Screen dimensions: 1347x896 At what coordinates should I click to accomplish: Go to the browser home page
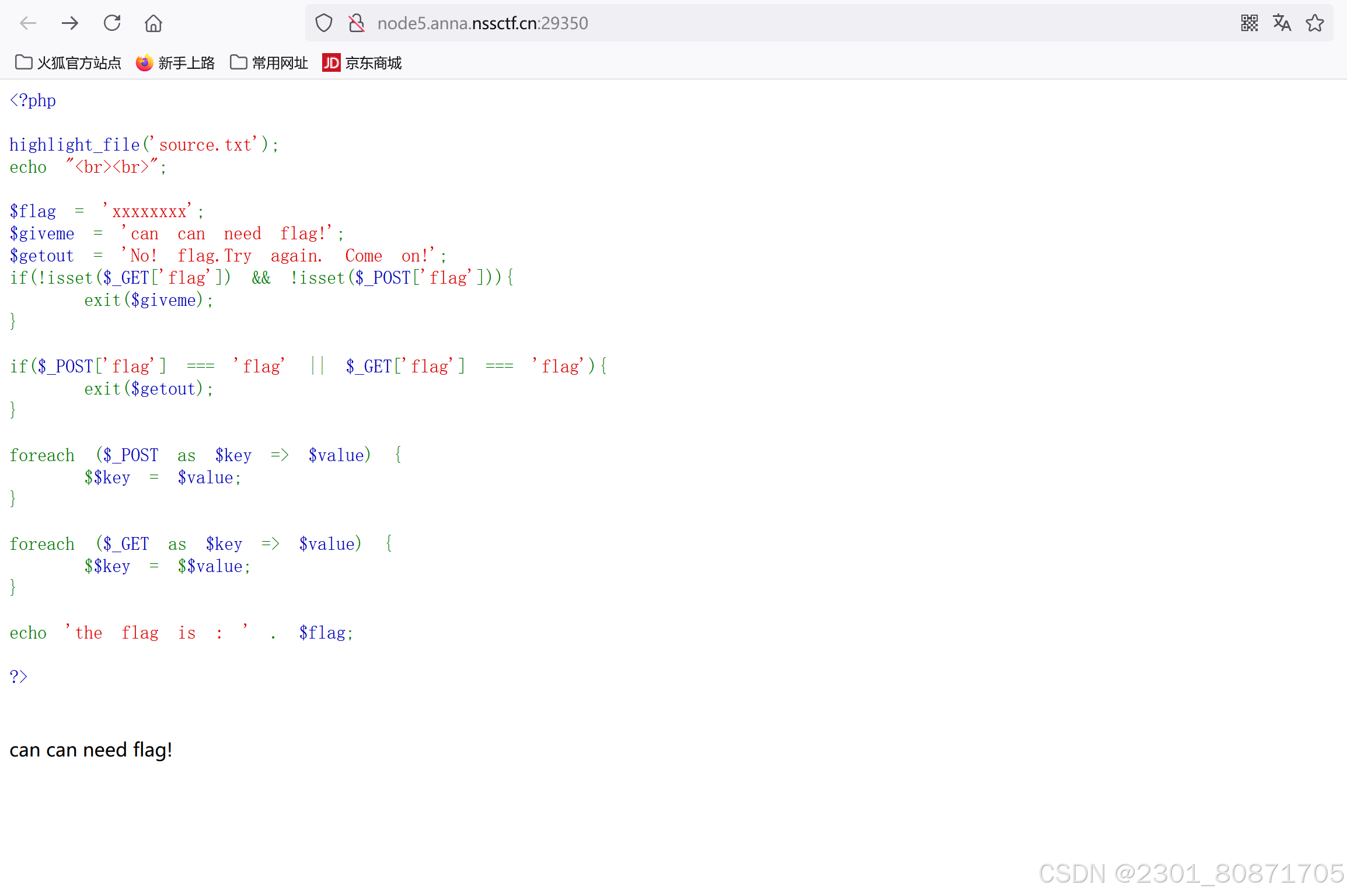click(153, 23)
